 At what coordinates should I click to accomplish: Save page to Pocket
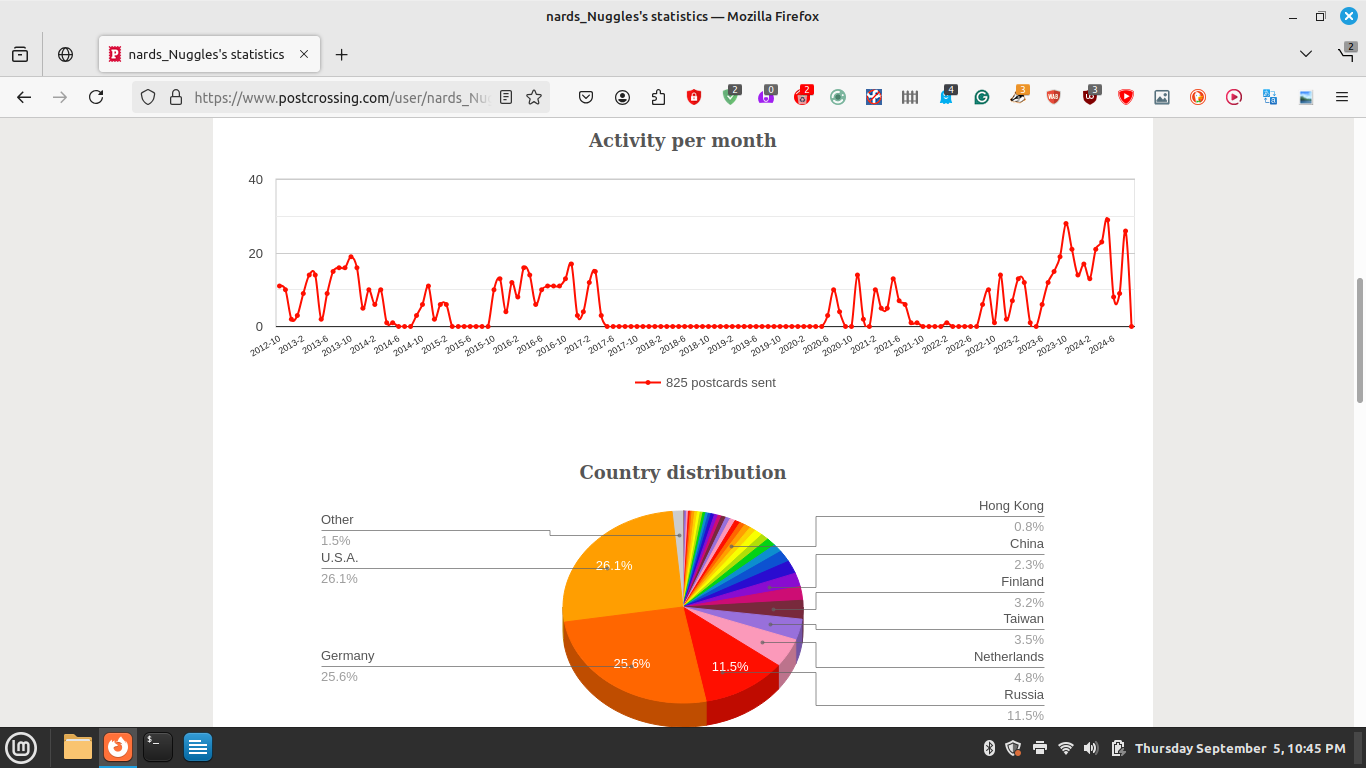586,97
